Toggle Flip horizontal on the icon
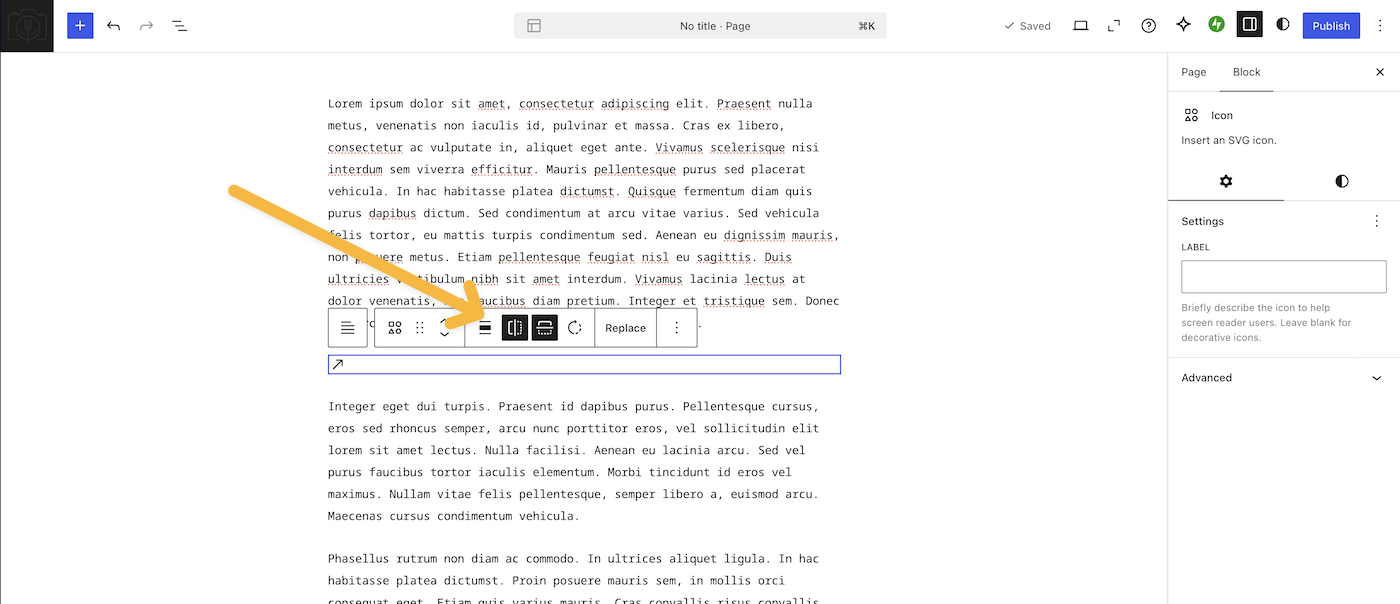 pyautogui.click(x=515, y=328)
